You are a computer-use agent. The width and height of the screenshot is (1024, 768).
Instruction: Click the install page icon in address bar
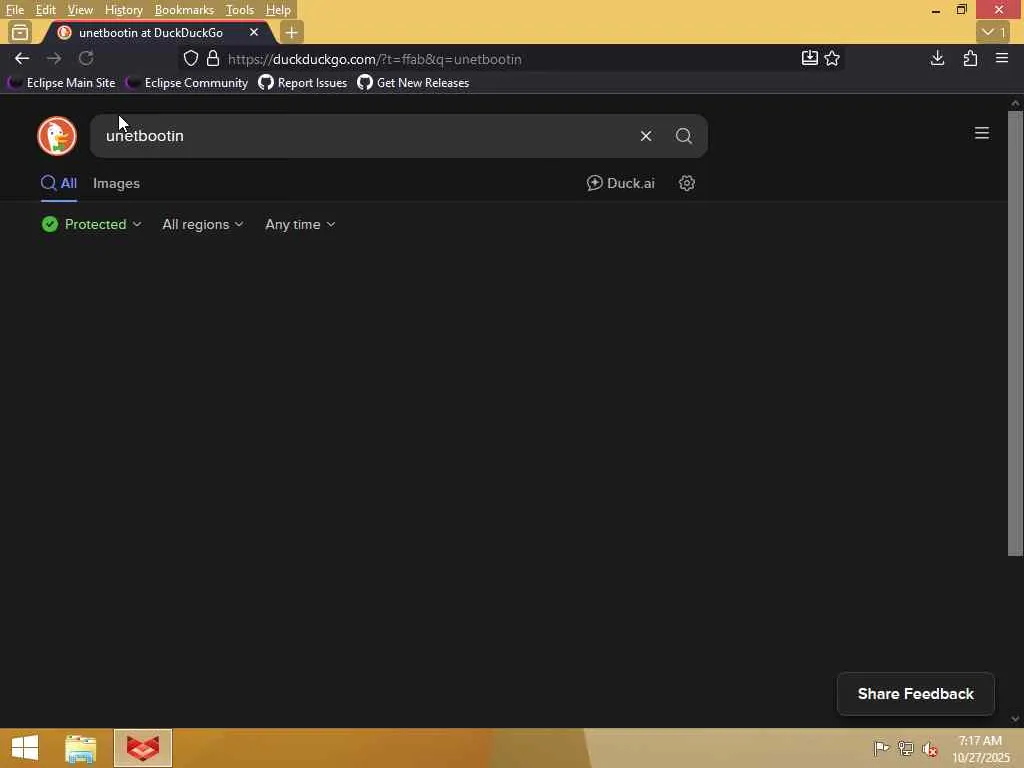pyautogui.click(x=809, y=58)
